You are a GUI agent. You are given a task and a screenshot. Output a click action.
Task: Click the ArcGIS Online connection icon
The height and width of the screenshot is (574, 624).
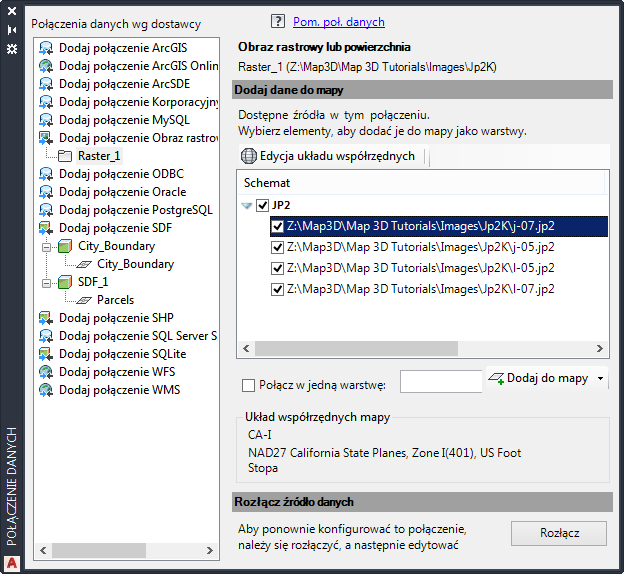coord(46,66)
